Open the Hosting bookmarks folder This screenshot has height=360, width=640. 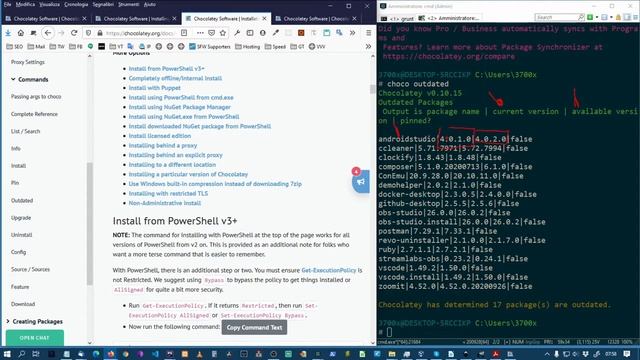(247, 47)
